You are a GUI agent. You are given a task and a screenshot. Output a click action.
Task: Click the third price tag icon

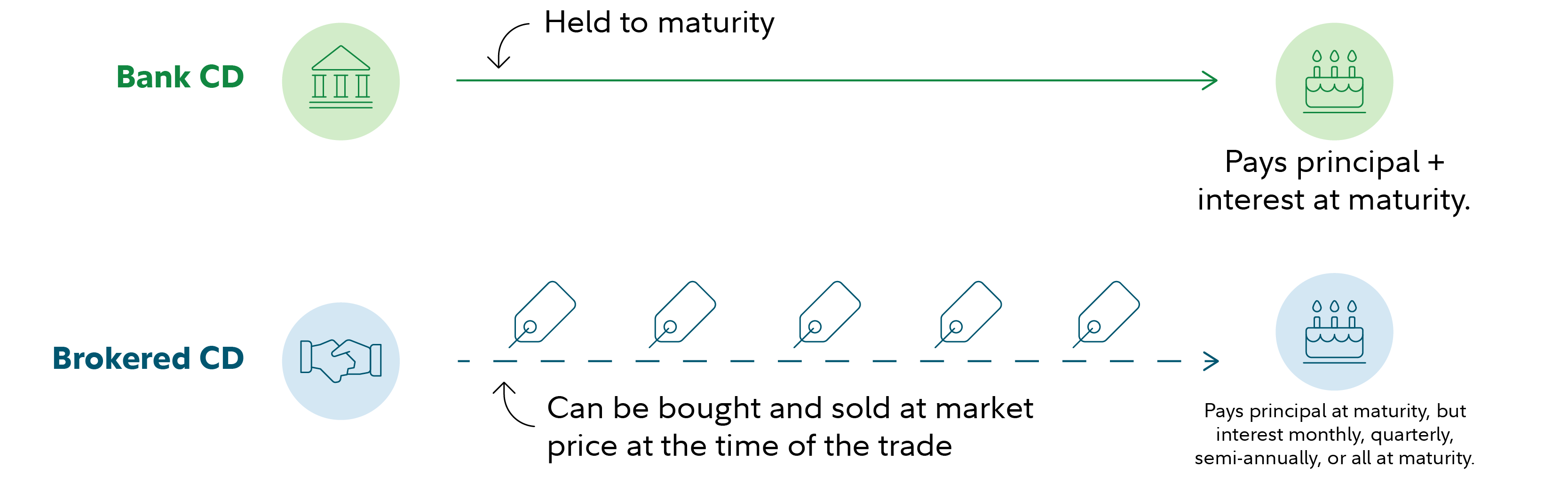[x=827, y=314]
